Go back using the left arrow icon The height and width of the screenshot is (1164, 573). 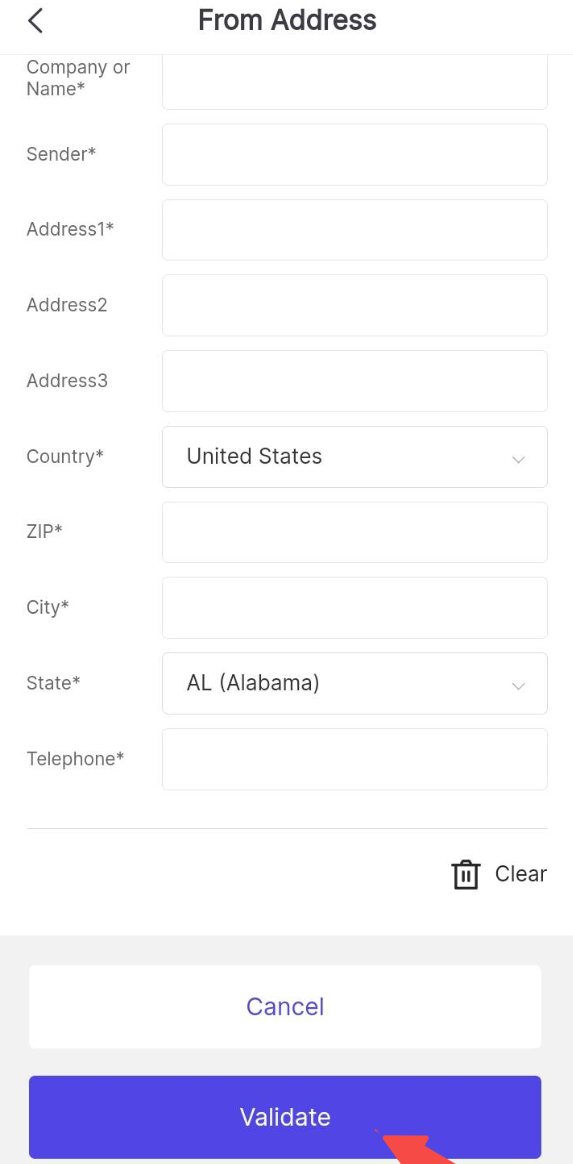pos(35,21)
